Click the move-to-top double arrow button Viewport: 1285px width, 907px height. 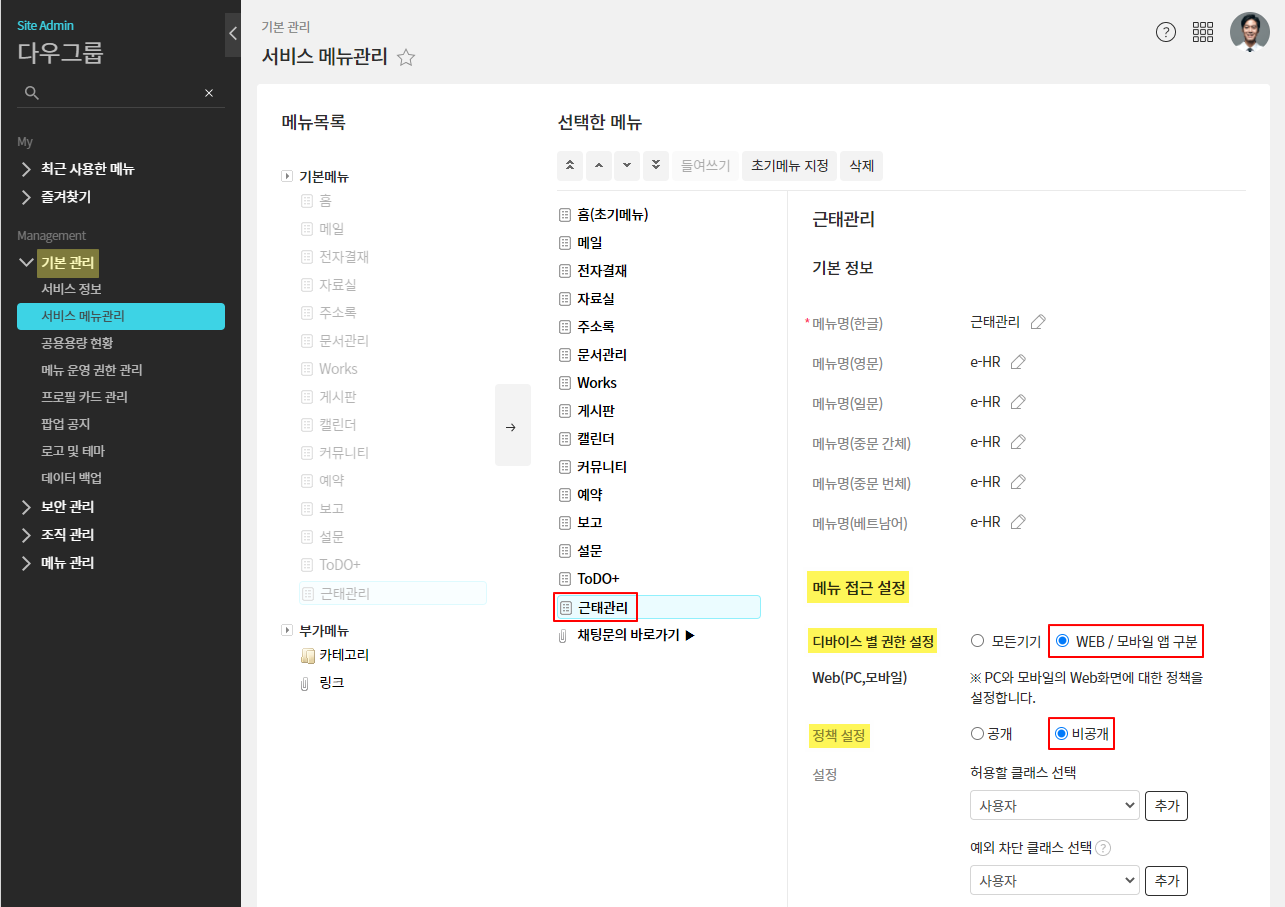[570, 165]
